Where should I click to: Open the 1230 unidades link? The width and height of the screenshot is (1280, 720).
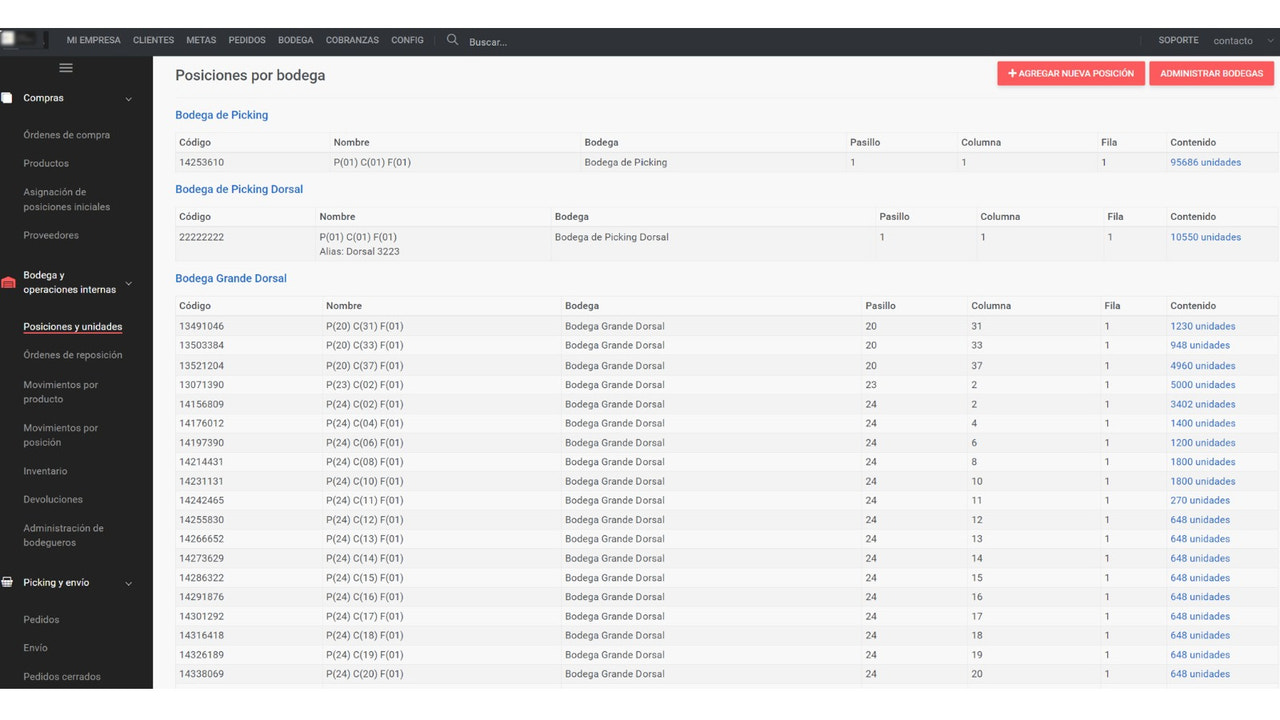(1203, 326)
